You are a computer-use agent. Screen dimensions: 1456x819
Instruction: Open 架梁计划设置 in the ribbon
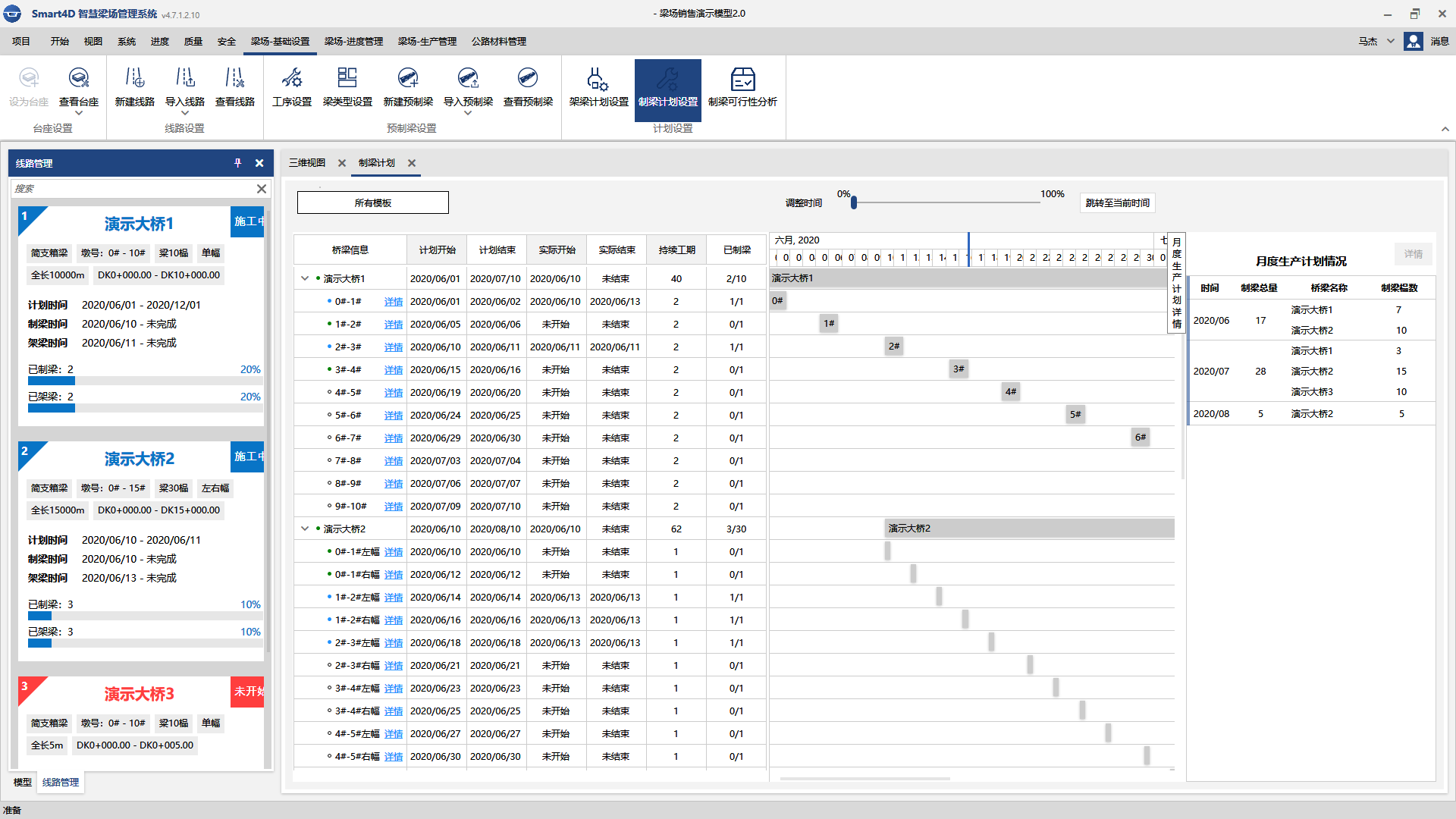tap(598, 87)
